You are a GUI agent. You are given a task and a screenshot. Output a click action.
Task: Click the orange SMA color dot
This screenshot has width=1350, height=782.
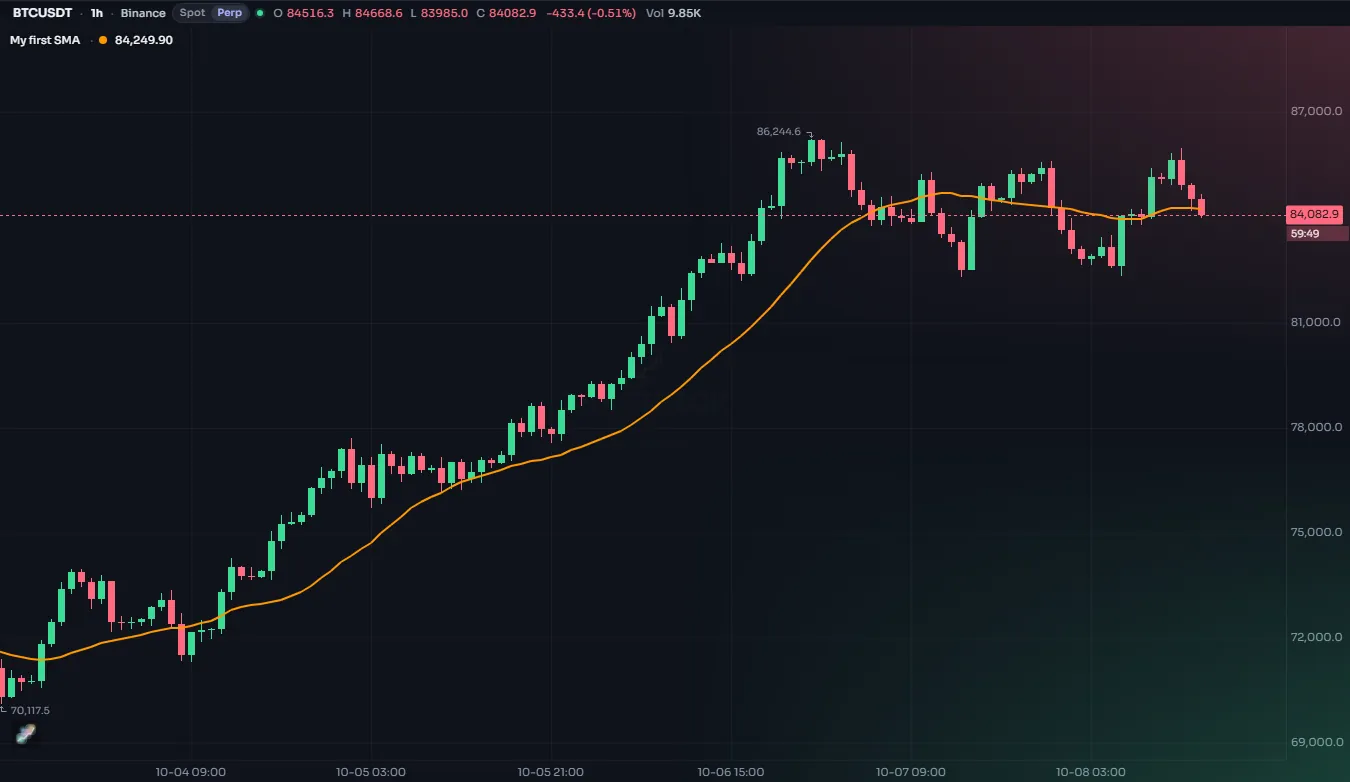pos(103,40)
